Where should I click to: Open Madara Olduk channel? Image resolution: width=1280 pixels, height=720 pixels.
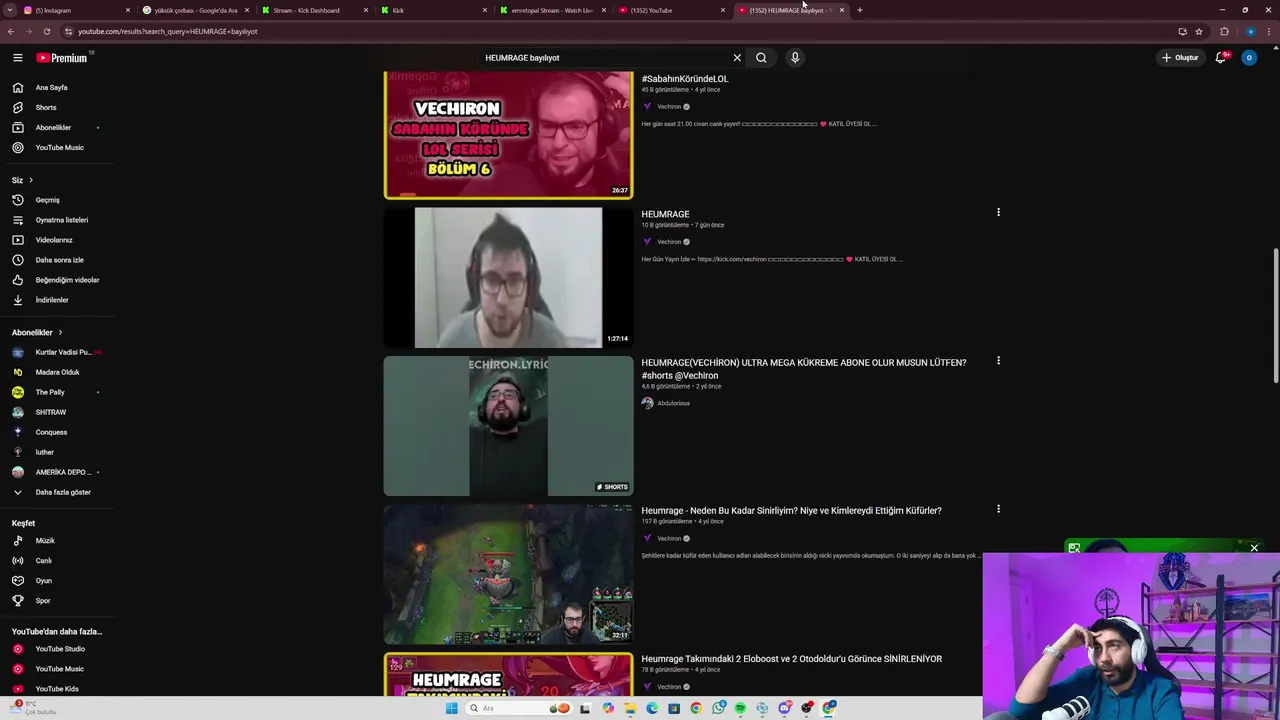(x=56, y=372)
